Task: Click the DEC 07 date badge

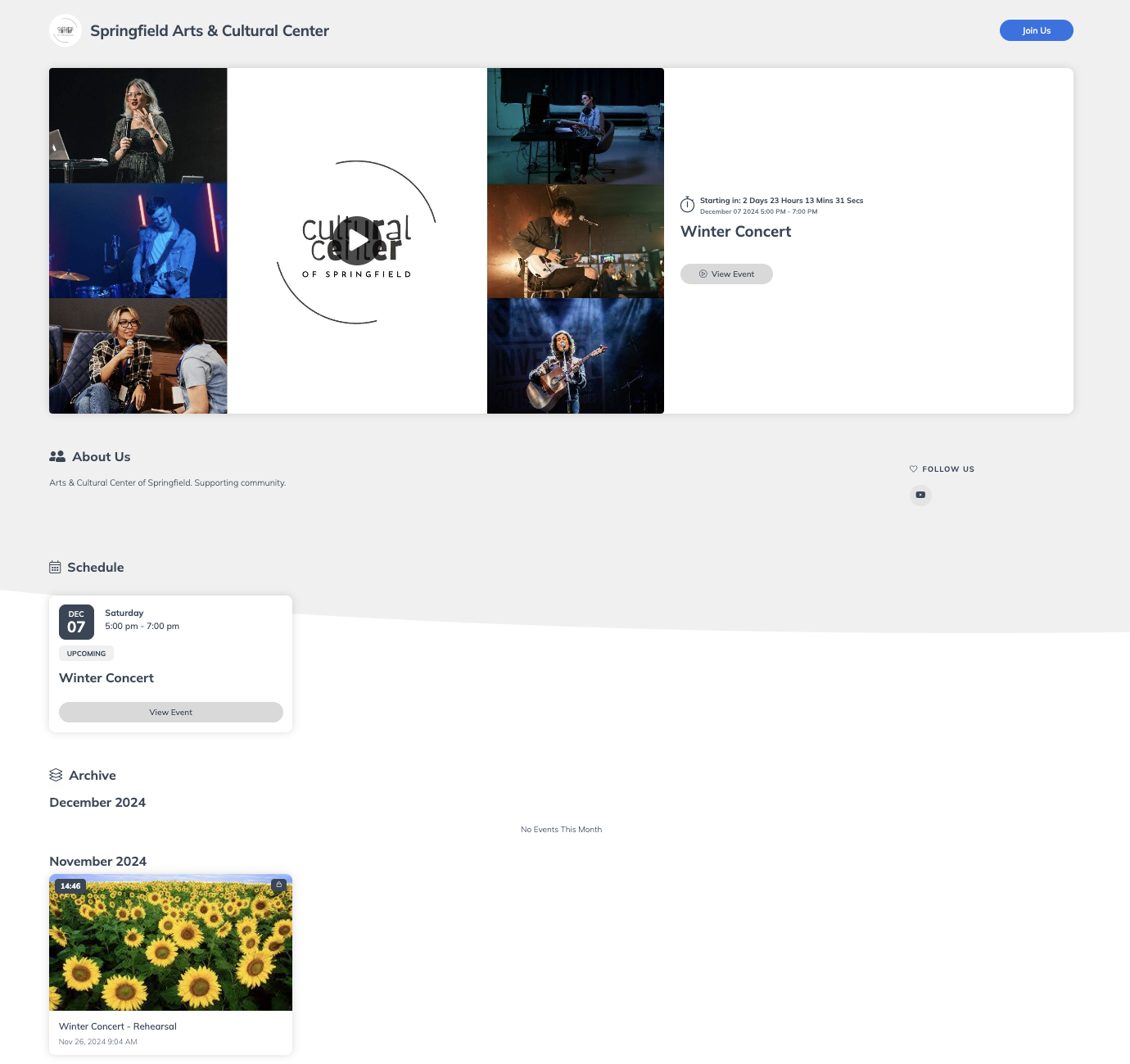Action: (x=76, y=623)
